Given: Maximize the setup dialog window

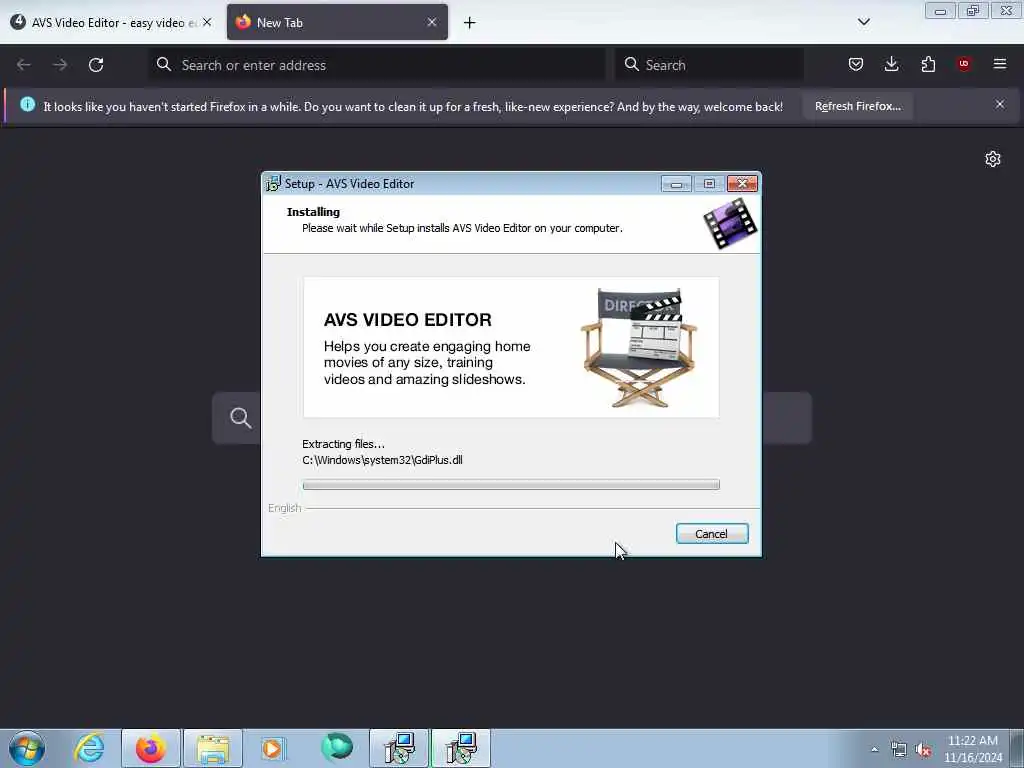Looking at the screenshot, I should click(x=709, y=184).
